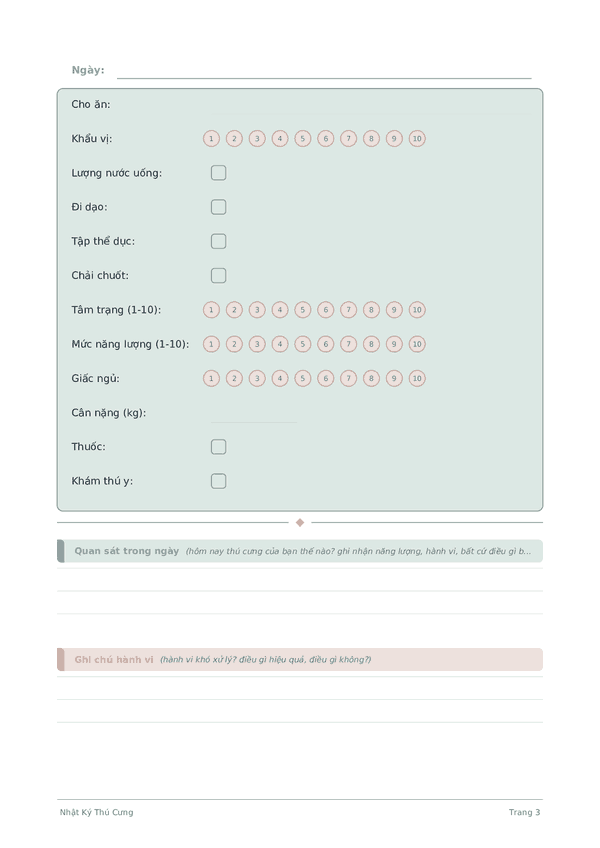Choose 7 on Mức năng lượng scale
The width and height of the screenshot is (600, 848).
pos(348,344)
